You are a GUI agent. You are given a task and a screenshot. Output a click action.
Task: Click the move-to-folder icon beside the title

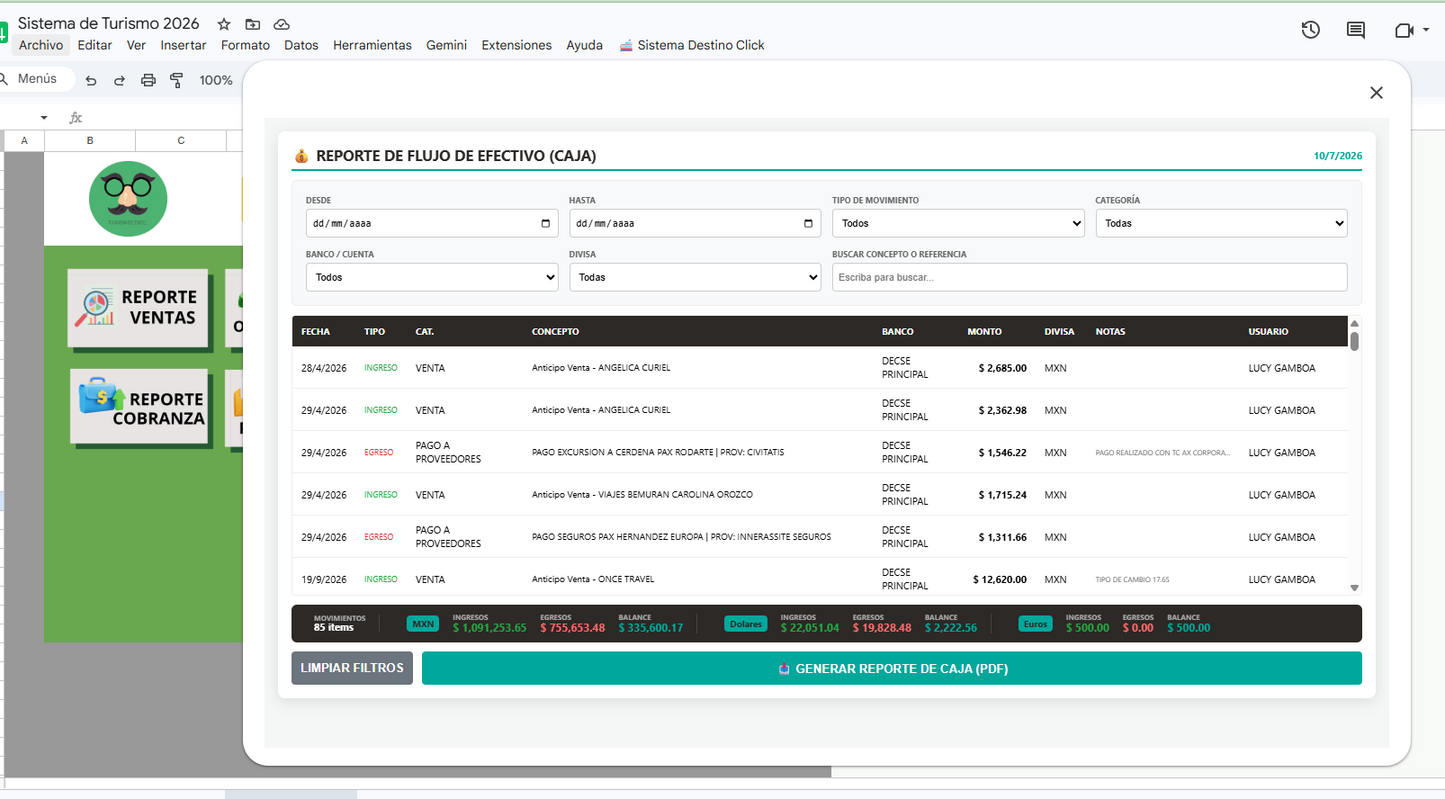point(252,24)
